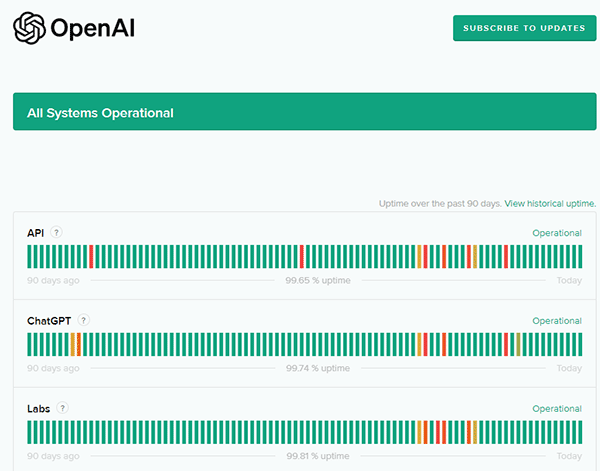Image resolution: width=600 pixels, height=471 pixels.
Task: Open the Labs help question mark icon
Action: [x=62, y=408]
